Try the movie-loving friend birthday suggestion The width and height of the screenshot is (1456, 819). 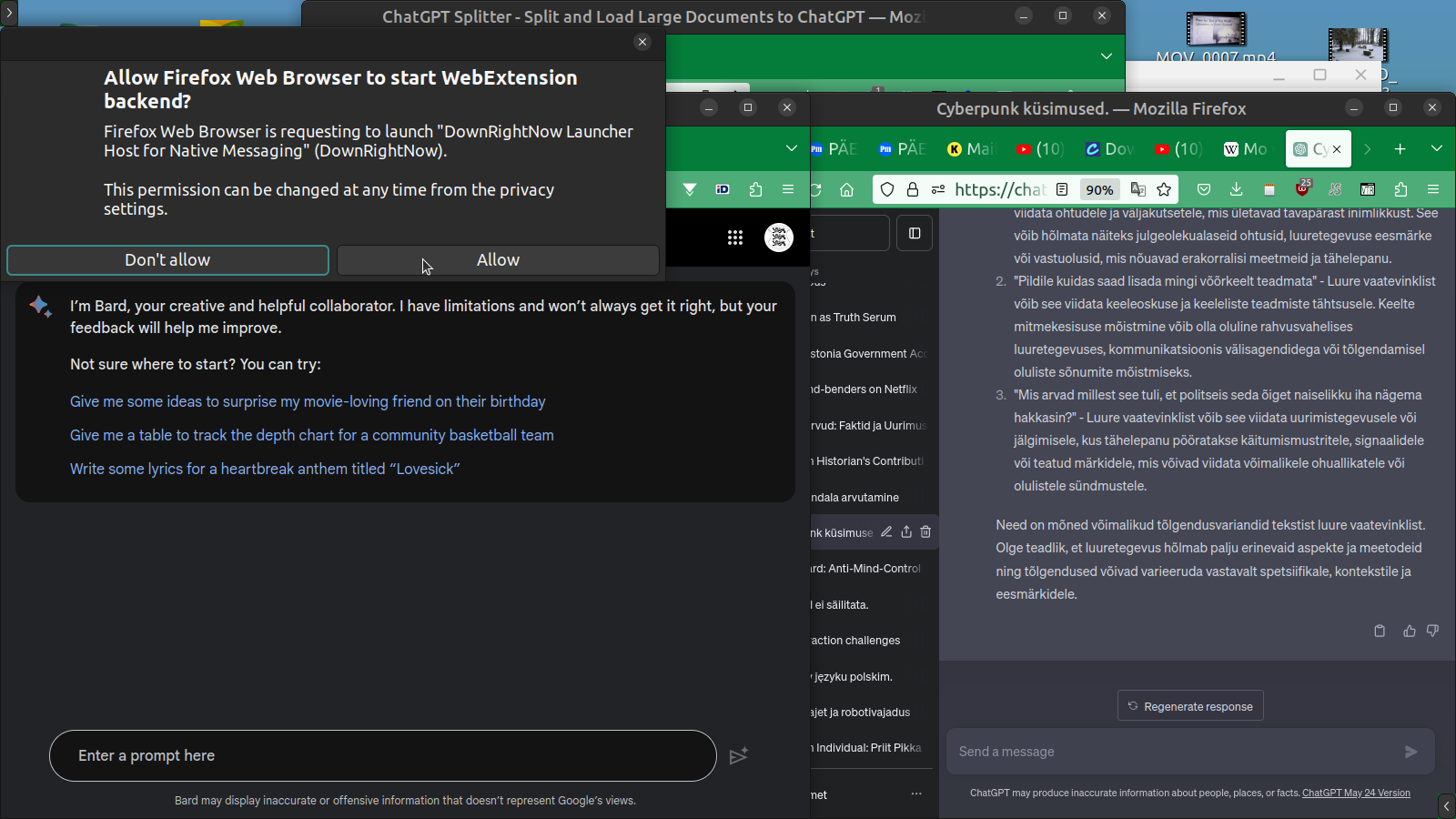[x=308, y=401]
